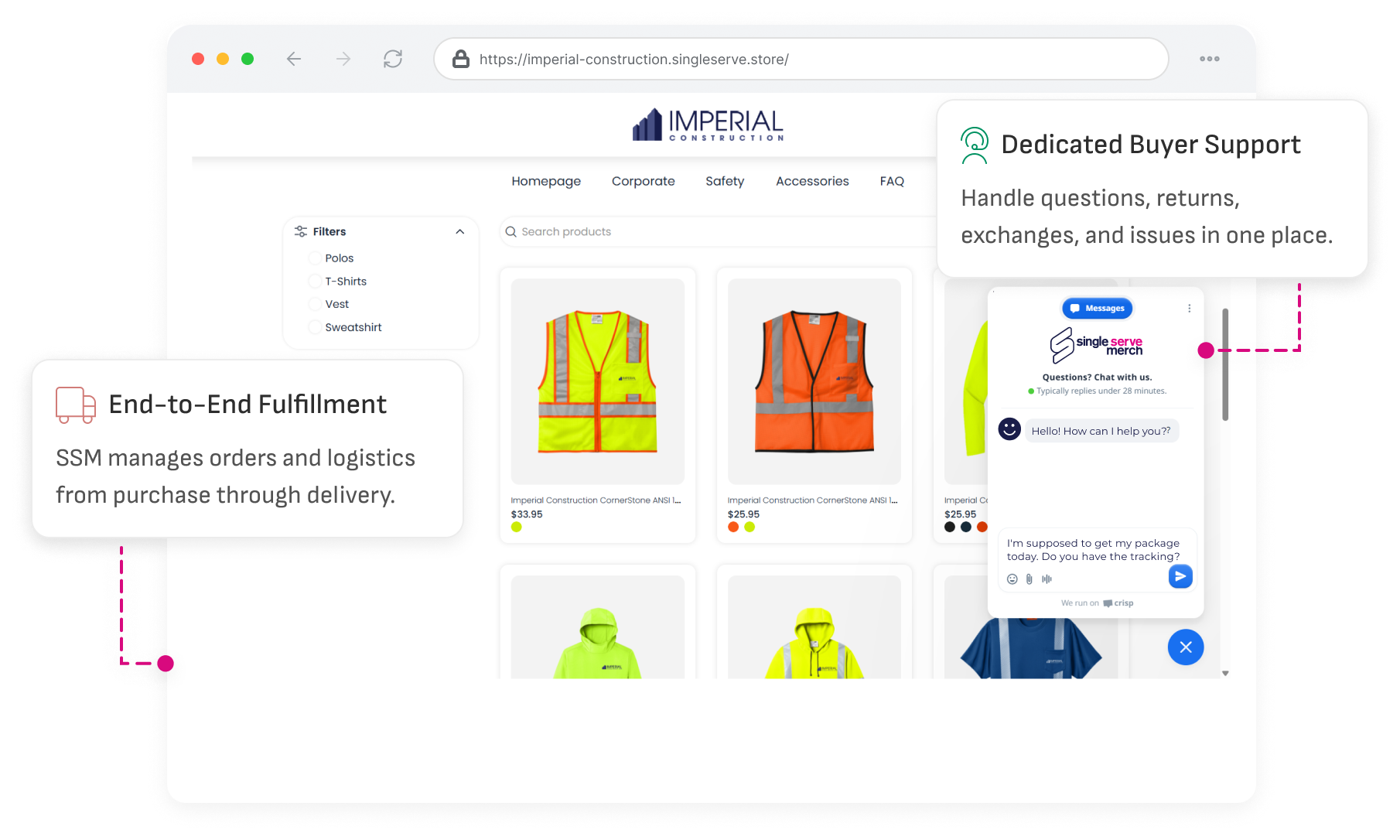Pick the yellow swatch under the orange vest
Viewport: 1400px width, 840px height.
(750, 528)
